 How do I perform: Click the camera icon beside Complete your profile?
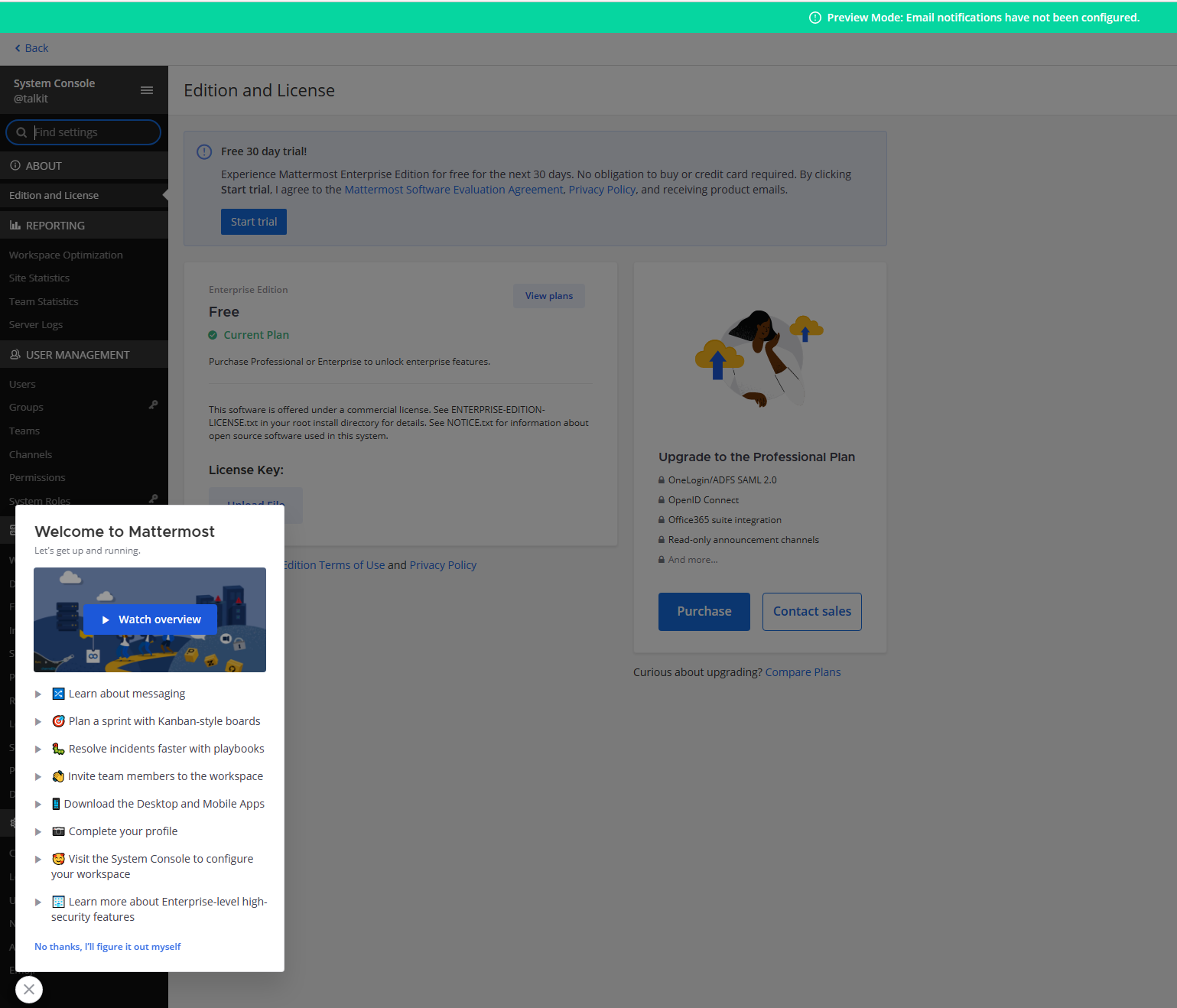(58, 831)
